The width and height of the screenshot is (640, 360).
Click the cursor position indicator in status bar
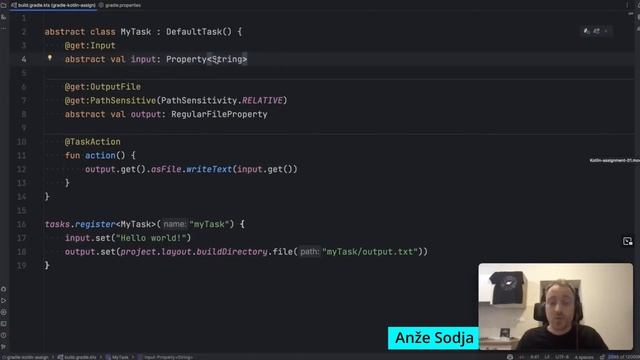pos(534,357)
